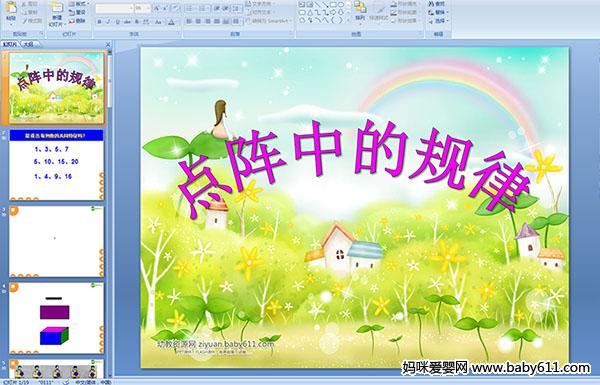Switch to the Slides (幻灯片) pane tab
The image size is (600, 385).
[10, 44]
